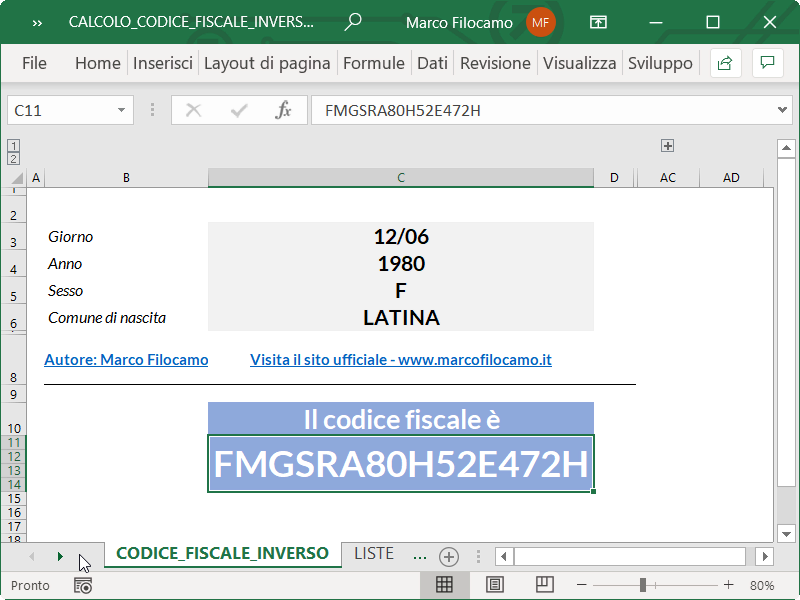The image size is (800, 600).
Task: Expand the grouped columns with plus button
Action: pos(668,146)
